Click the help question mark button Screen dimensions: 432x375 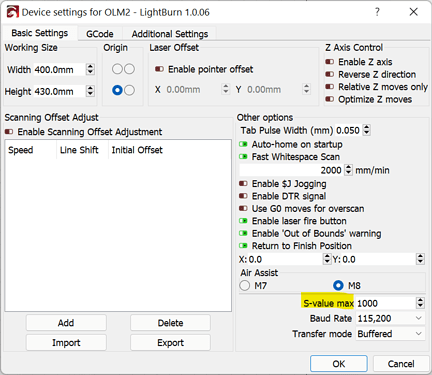(377, 12)
